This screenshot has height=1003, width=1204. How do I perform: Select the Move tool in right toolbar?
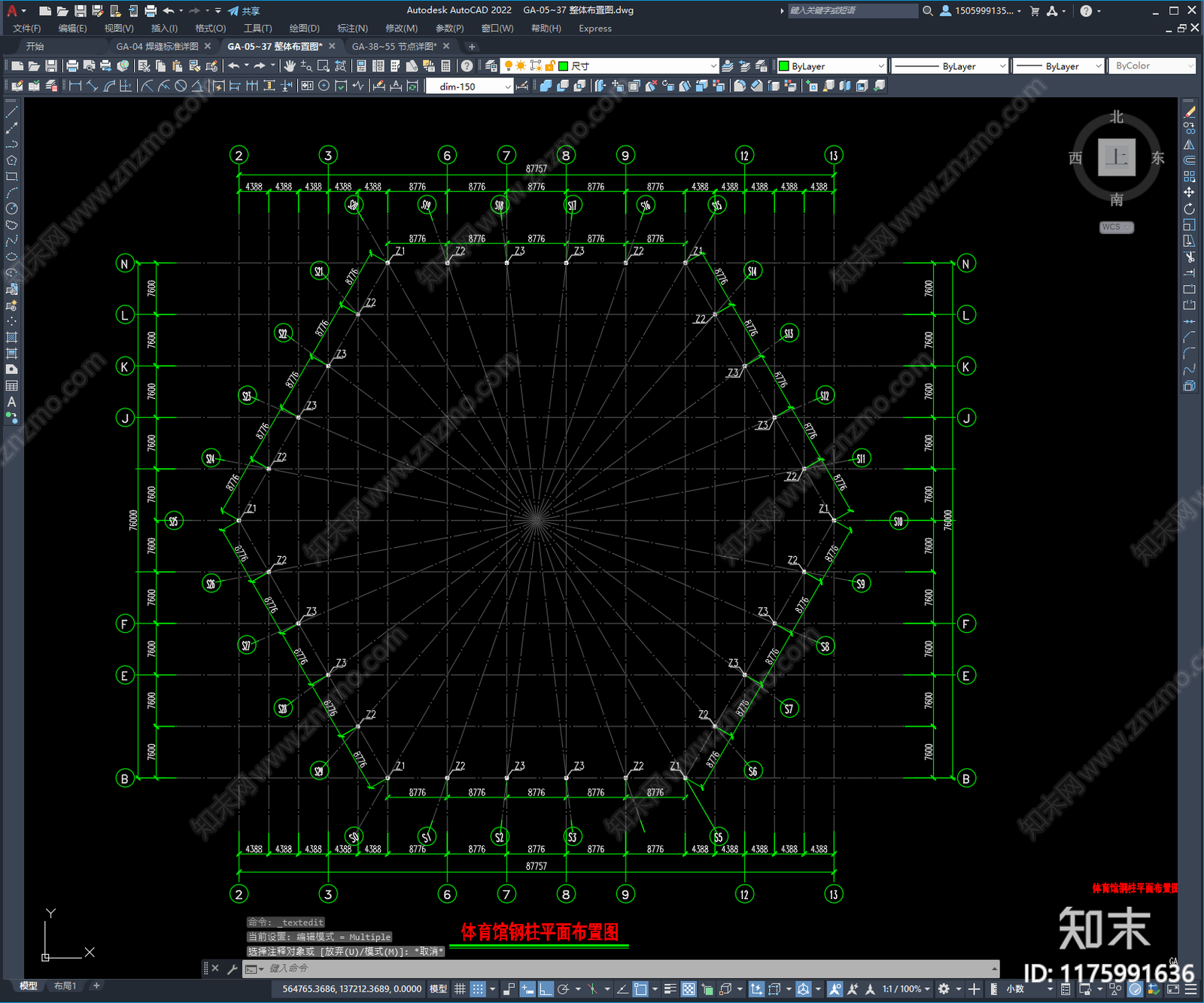tap(1189, 193)
